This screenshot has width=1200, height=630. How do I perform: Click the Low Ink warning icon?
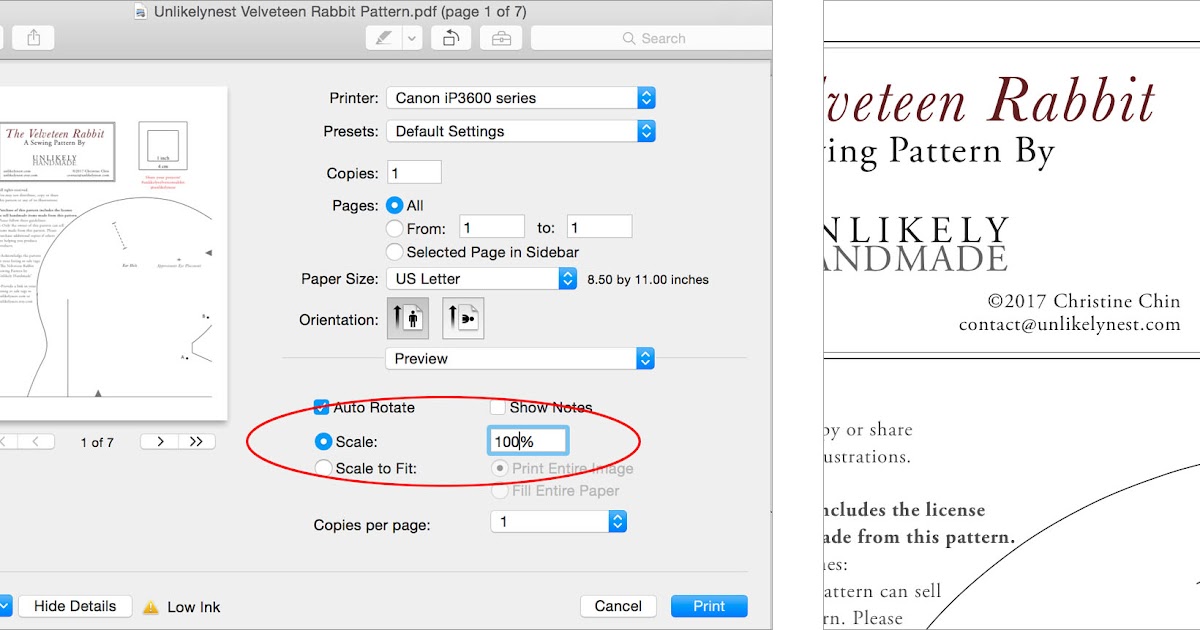[x=152, y=605]
